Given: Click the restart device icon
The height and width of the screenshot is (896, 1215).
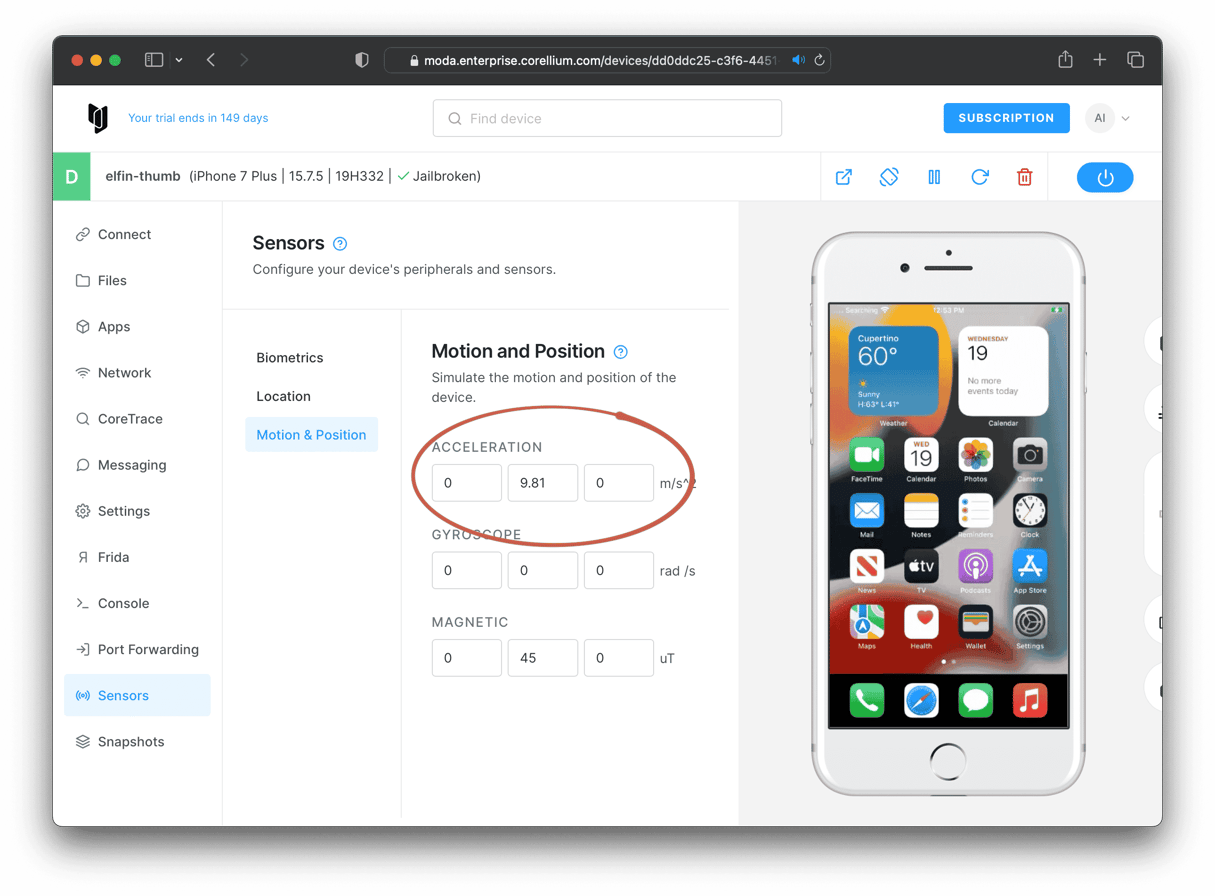Looking at the screenshot, I should point(980,177).
